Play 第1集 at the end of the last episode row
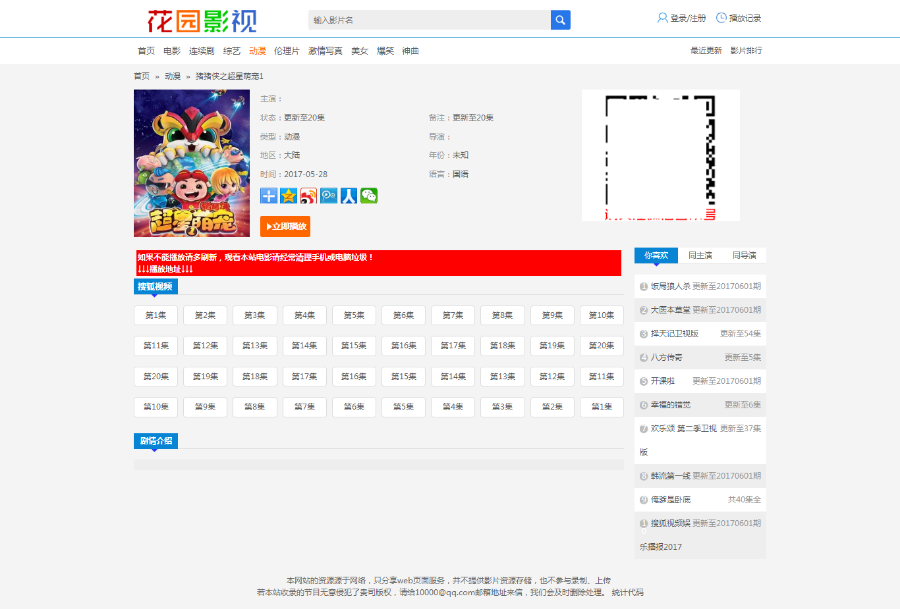Screen dimensions: 900x609 [x=602, y=407]
